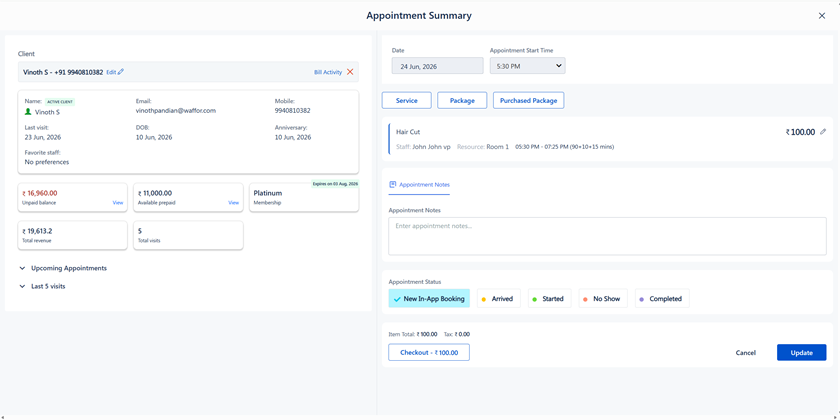Click the Expires on 03 Aug, 2026 badge
The image size is (840, 420).
[x=335, y=184]
